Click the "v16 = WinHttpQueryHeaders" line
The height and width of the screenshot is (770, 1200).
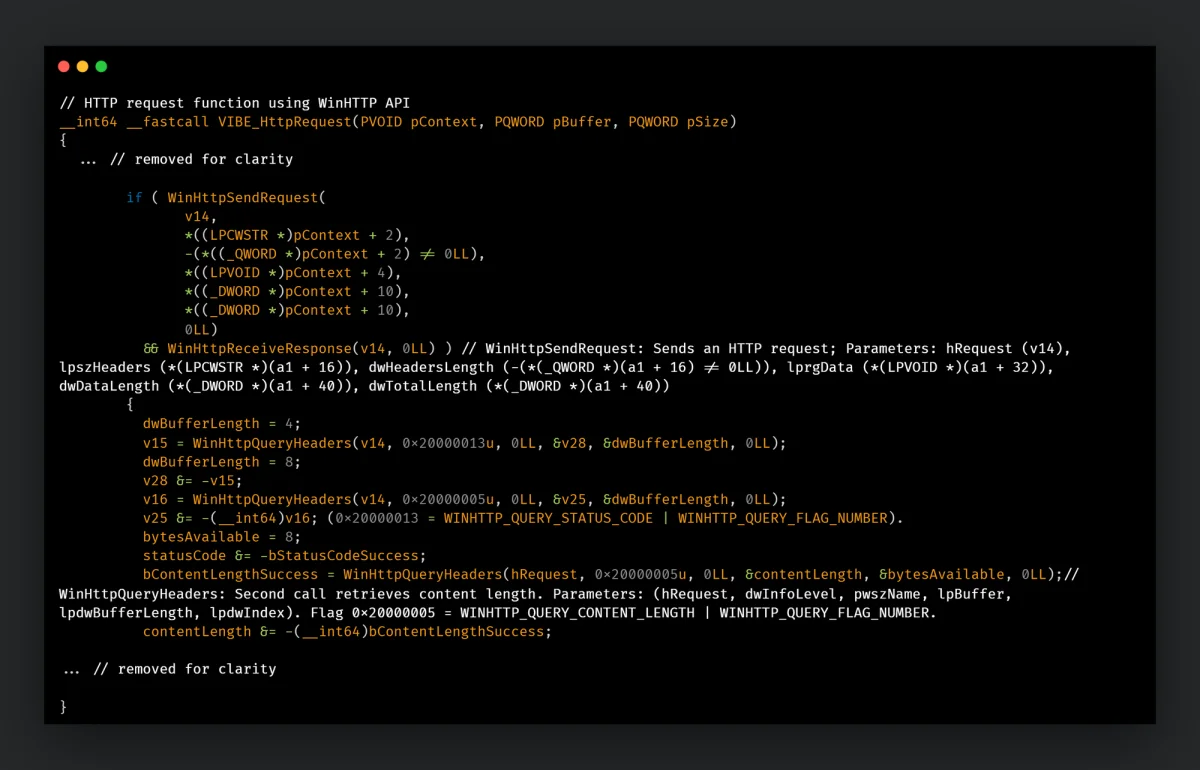tap(465, 499)
